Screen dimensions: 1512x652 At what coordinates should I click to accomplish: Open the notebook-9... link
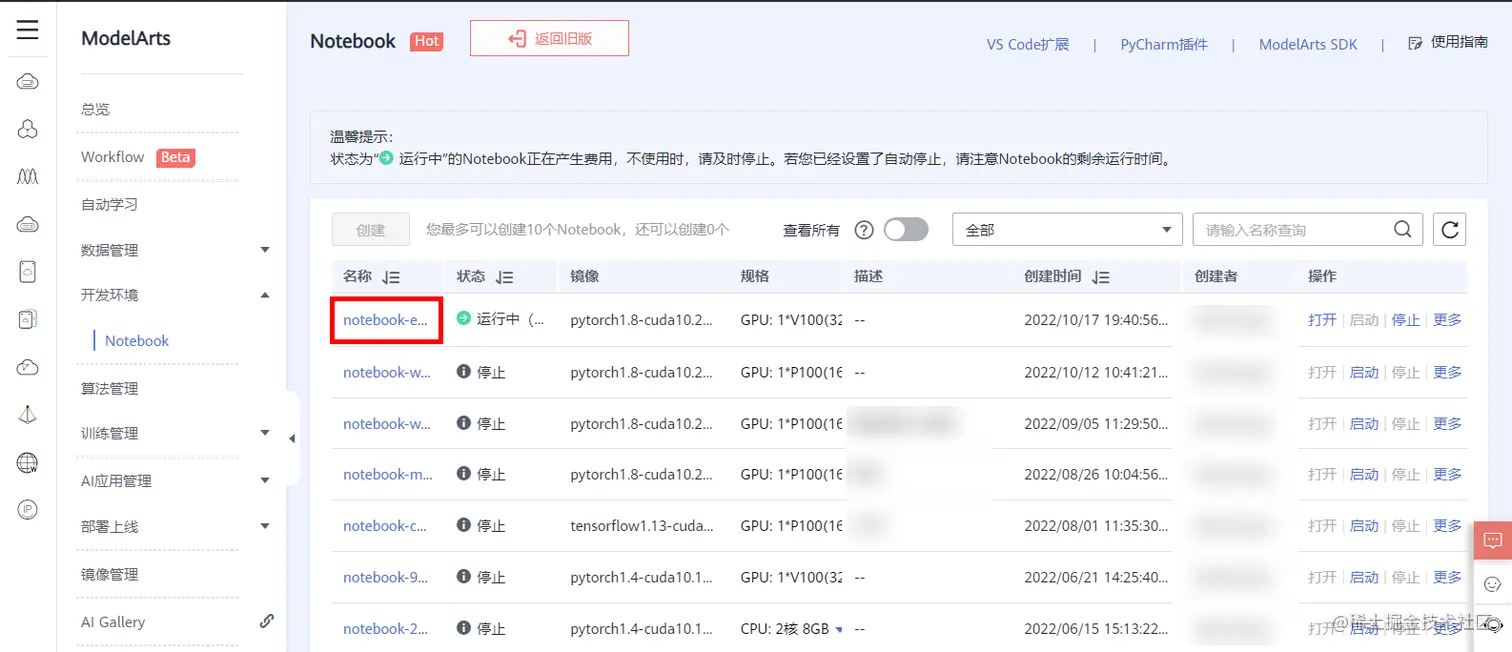pos(386,577)
